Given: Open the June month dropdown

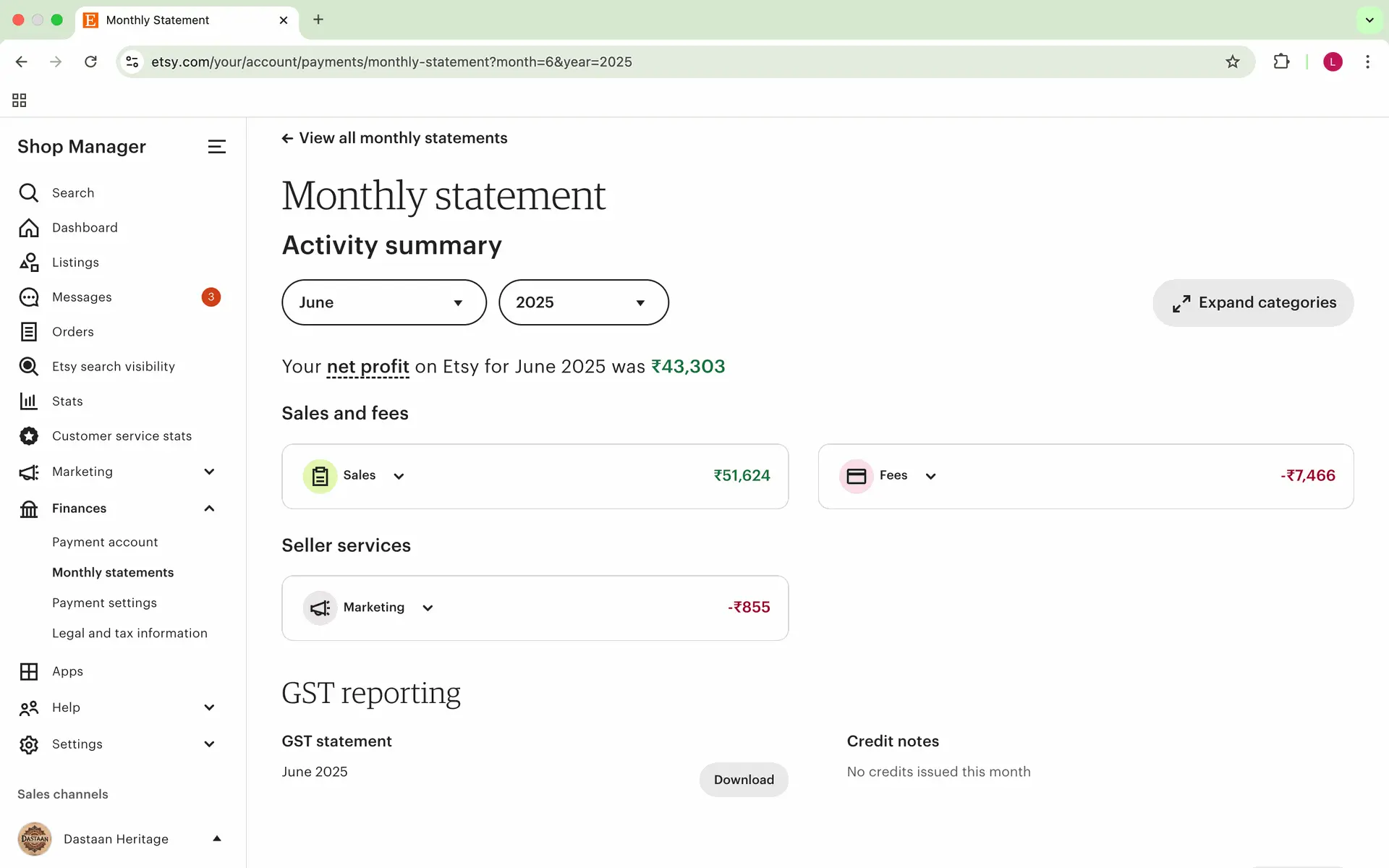Looking at the screenshot, I should (x=384, y=302).
